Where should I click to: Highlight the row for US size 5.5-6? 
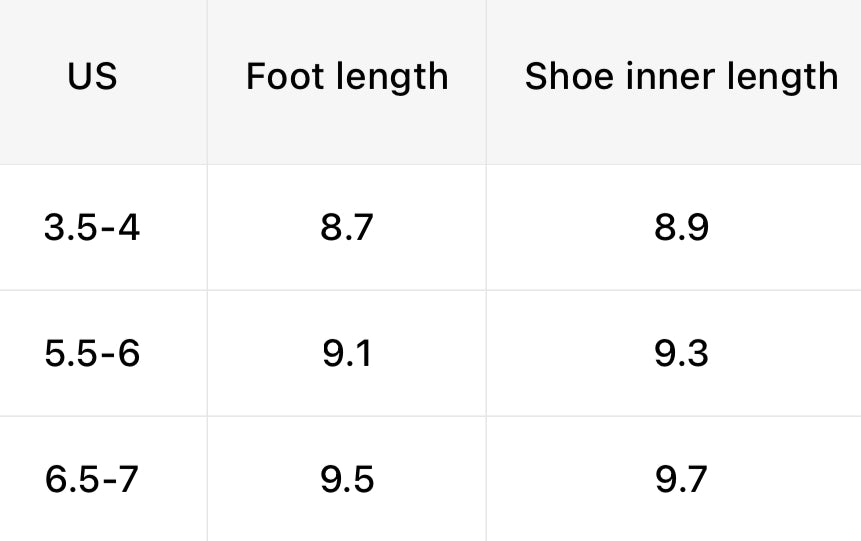(x=430, y=353)
